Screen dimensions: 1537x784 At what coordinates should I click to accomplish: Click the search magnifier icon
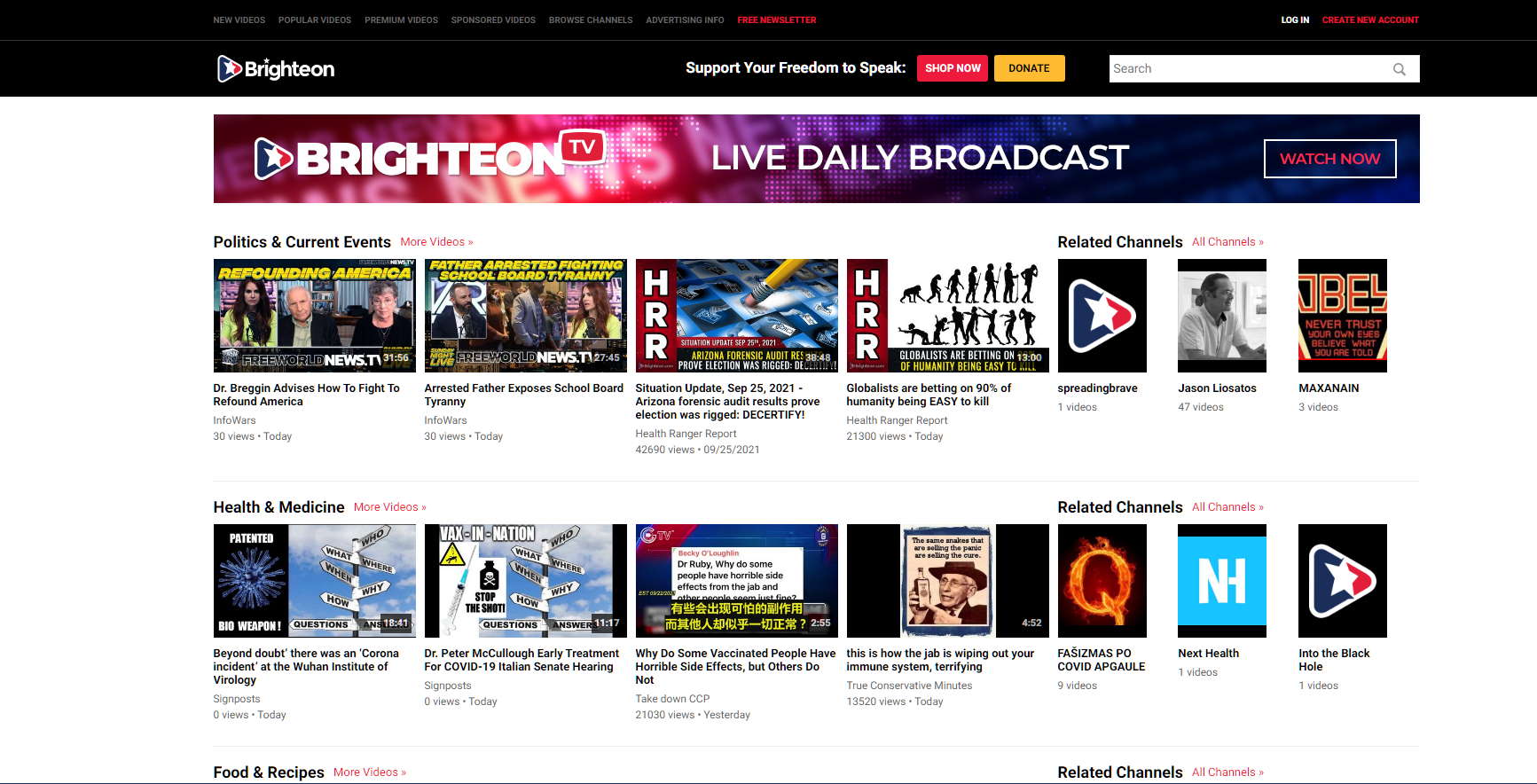[x=1399, y=69]
